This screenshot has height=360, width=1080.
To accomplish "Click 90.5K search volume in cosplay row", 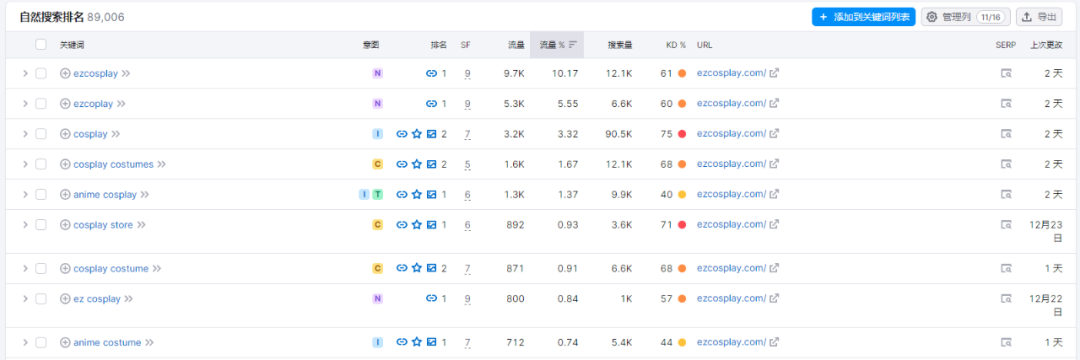I will [618, 134].
